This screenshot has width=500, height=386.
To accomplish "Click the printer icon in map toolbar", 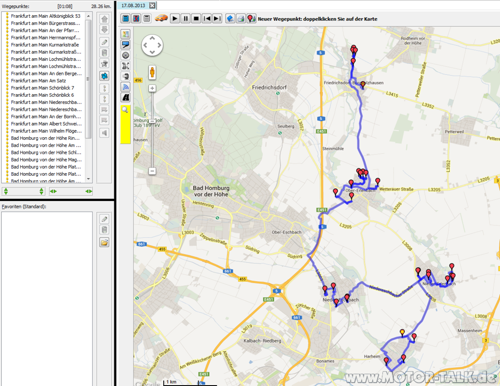I will click(x=241, y=19).
